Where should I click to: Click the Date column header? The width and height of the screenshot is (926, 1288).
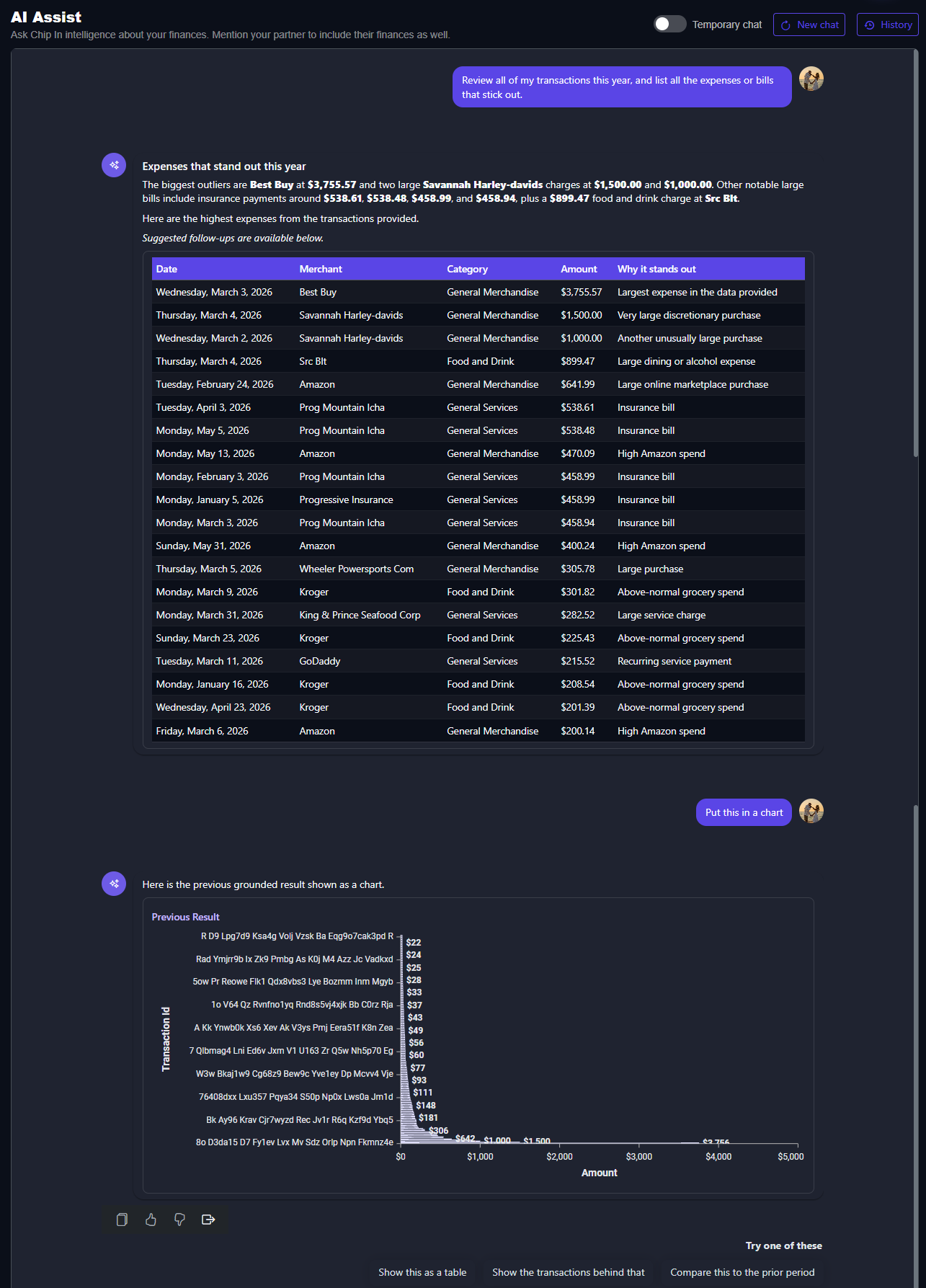[x=166, y=269]
